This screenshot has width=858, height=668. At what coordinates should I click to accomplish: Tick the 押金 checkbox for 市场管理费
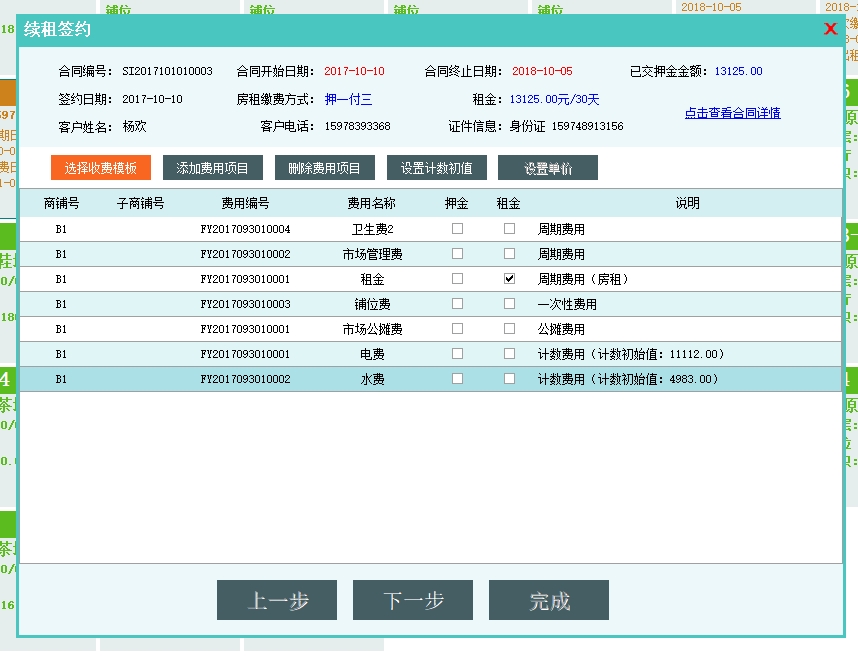457,254
